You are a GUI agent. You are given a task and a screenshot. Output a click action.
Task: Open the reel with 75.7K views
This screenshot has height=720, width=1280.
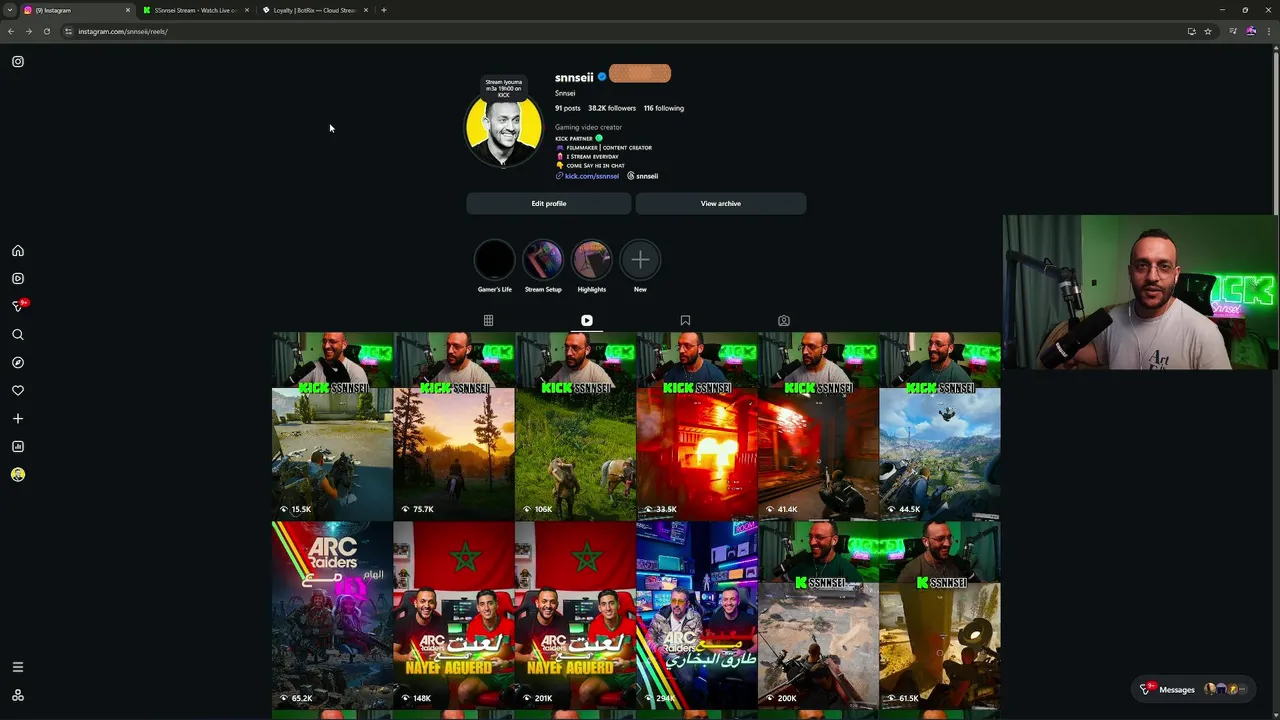(x=454, y=426)
